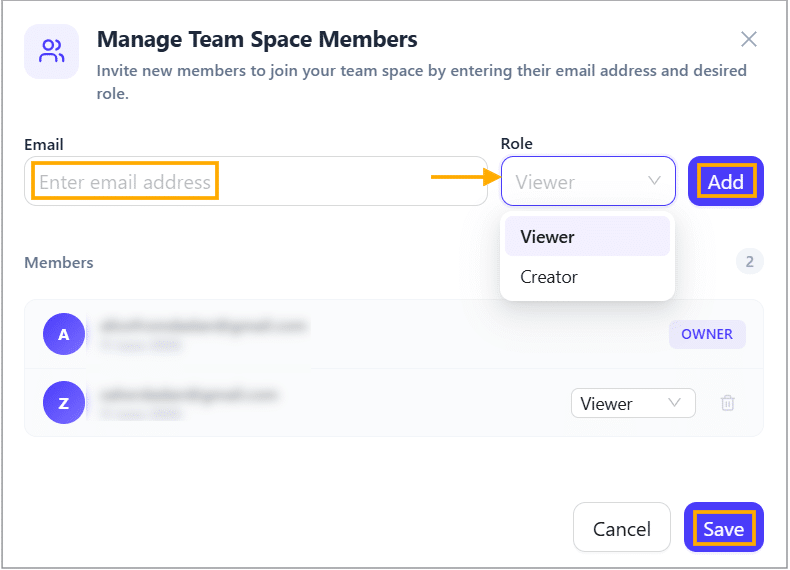Open the Role dropdown showing Viewer
This screenshot has width=790, height=570.
pos(588,181)
